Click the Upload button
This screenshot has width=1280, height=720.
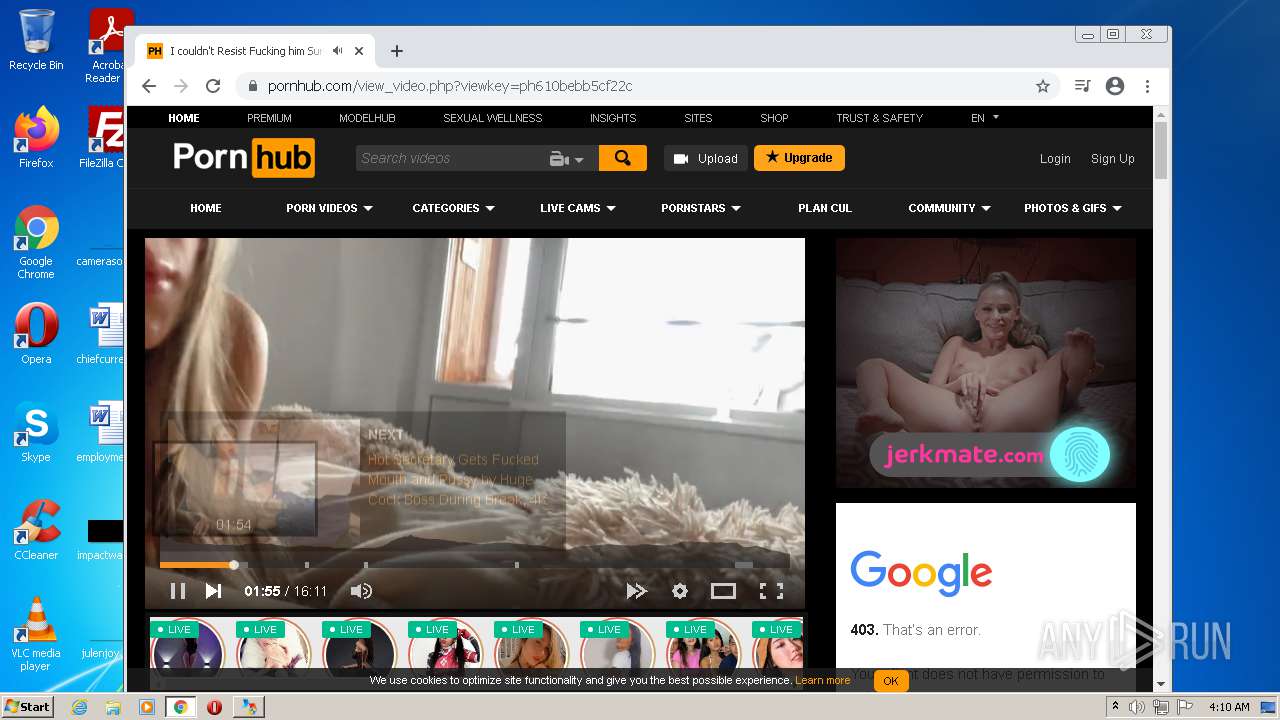coord(706,158)
